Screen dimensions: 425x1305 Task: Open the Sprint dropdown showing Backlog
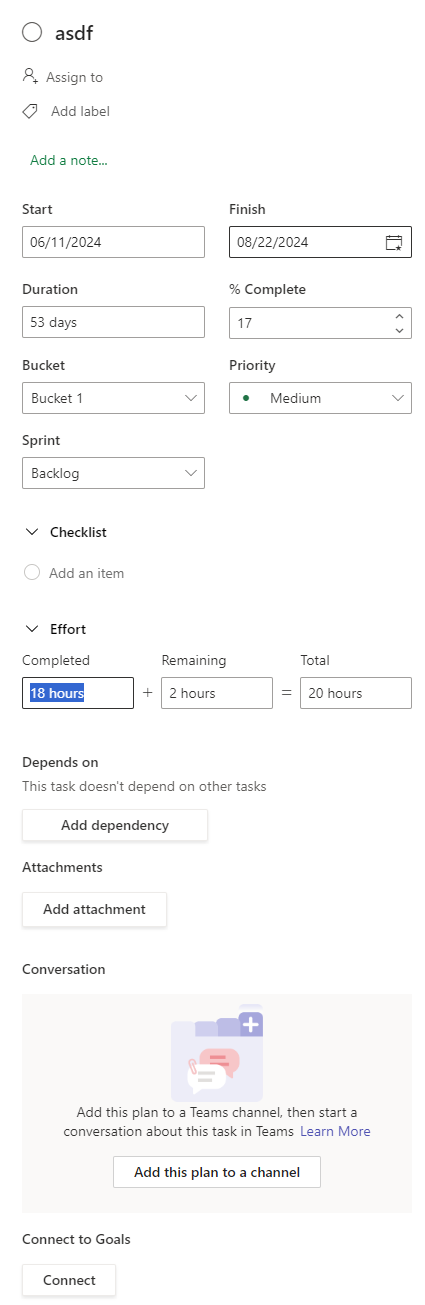pyautogui.click(x=113, y=474)
